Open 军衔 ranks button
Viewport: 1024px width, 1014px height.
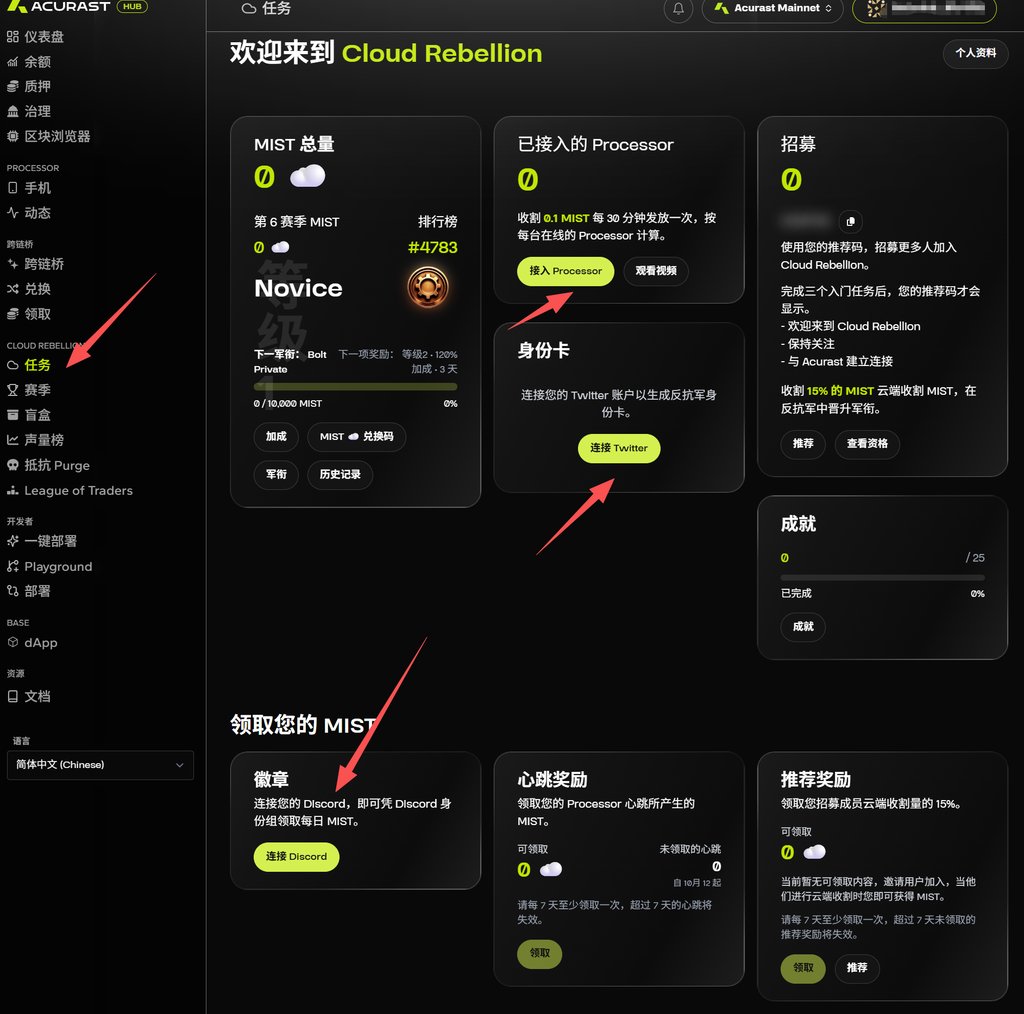[x=276, y=475]
